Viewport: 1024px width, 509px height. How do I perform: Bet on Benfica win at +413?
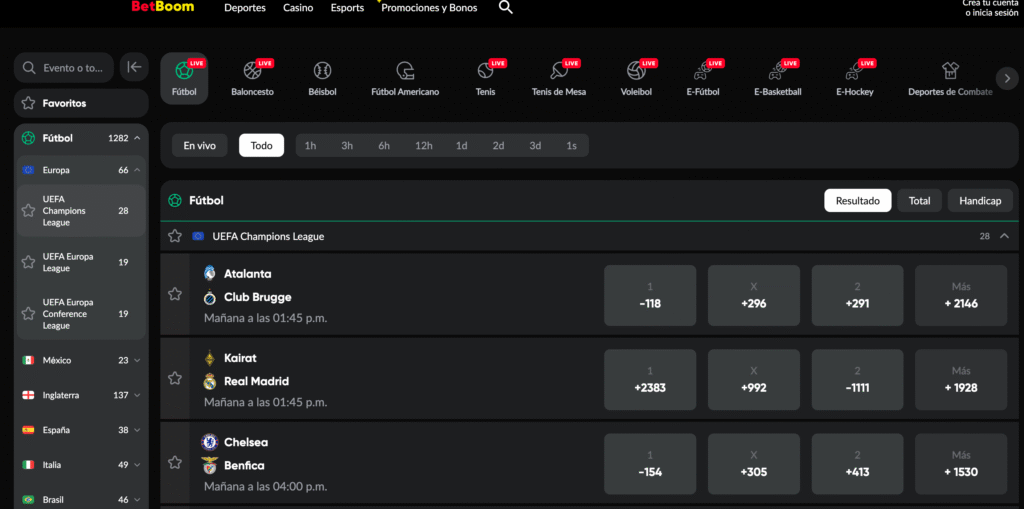click(857, 464)
